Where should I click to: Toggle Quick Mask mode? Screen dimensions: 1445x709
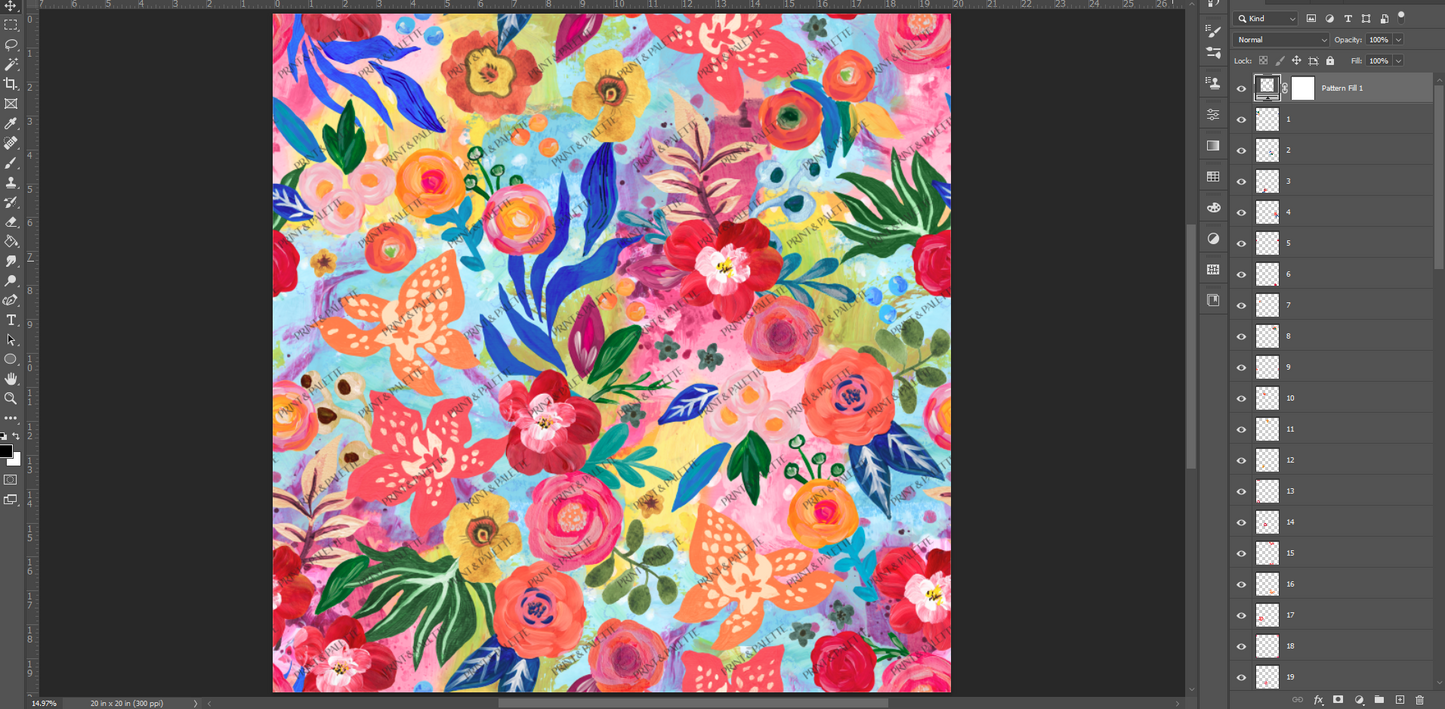(x=11, y=480)
